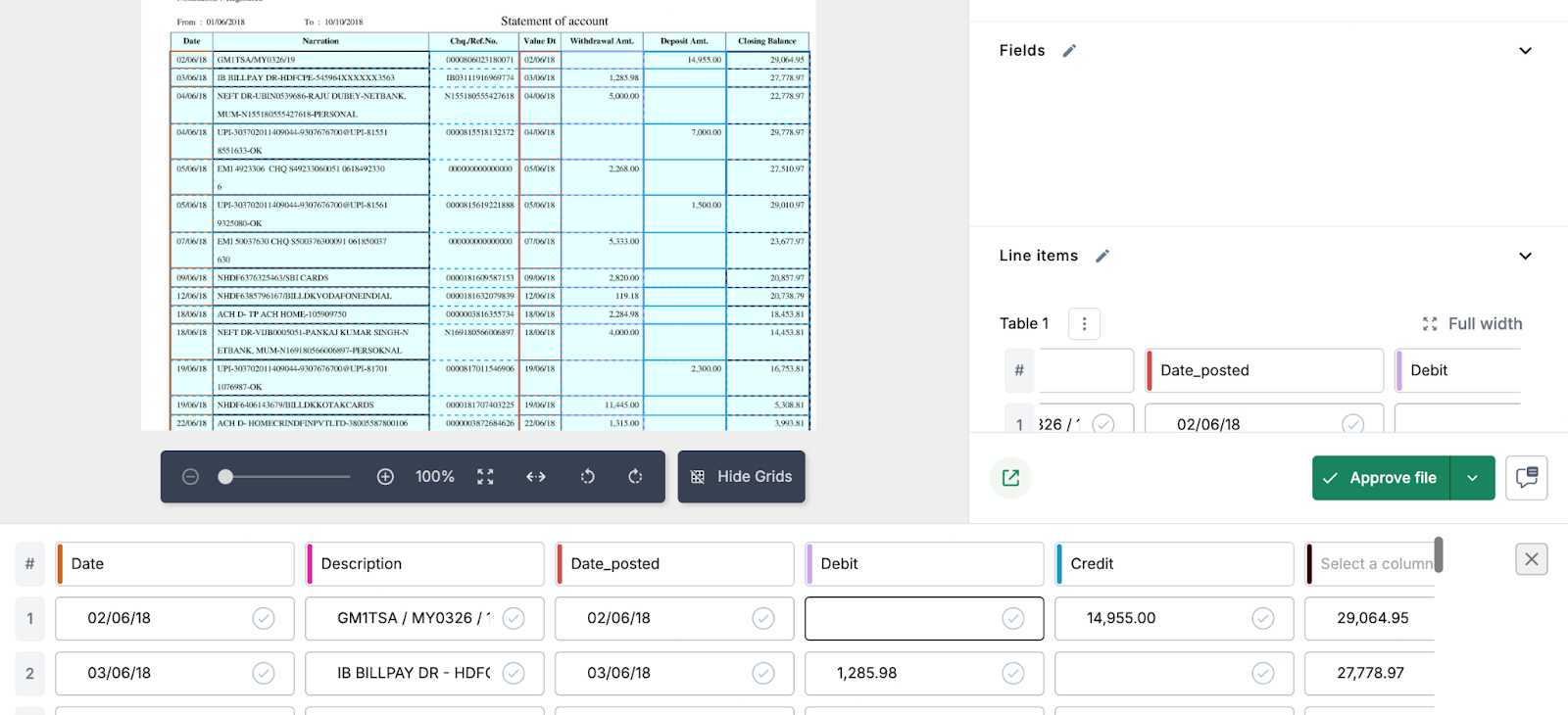Select right panel Debit column header
The height and width of the screenshot is (715, 1568).
[x=1458, y=370]
